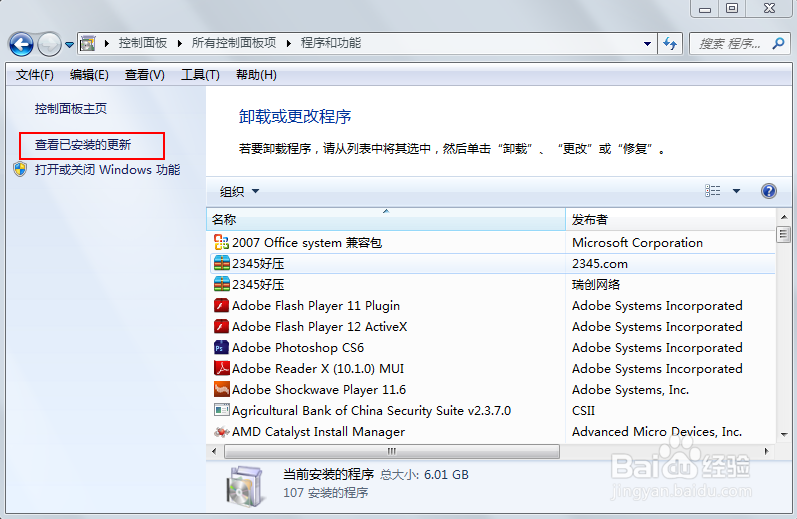Open the 编辑(E) menu
Image resolution: width=797 pixels, height=519 pixels.
pyautogui.click(x=89, y=75)
